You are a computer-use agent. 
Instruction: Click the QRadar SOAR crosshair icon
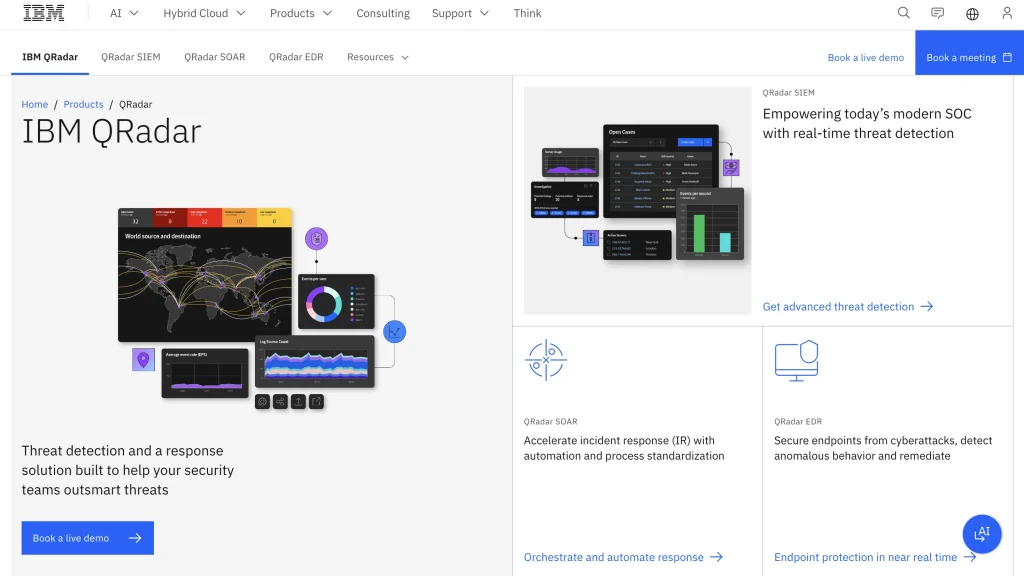(546, 360)
